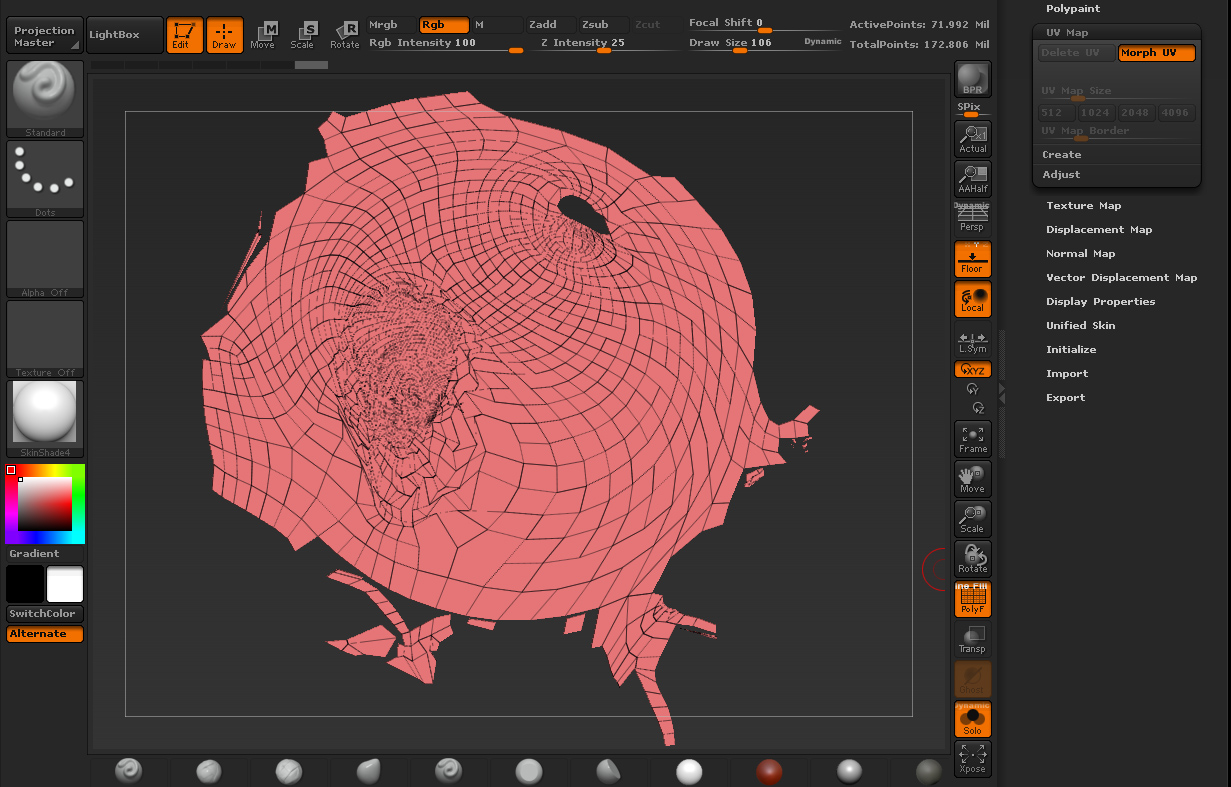Viewport: 1231px width, 787px height.
Task: Open the Texture Off selector
Action: point(45,339)
